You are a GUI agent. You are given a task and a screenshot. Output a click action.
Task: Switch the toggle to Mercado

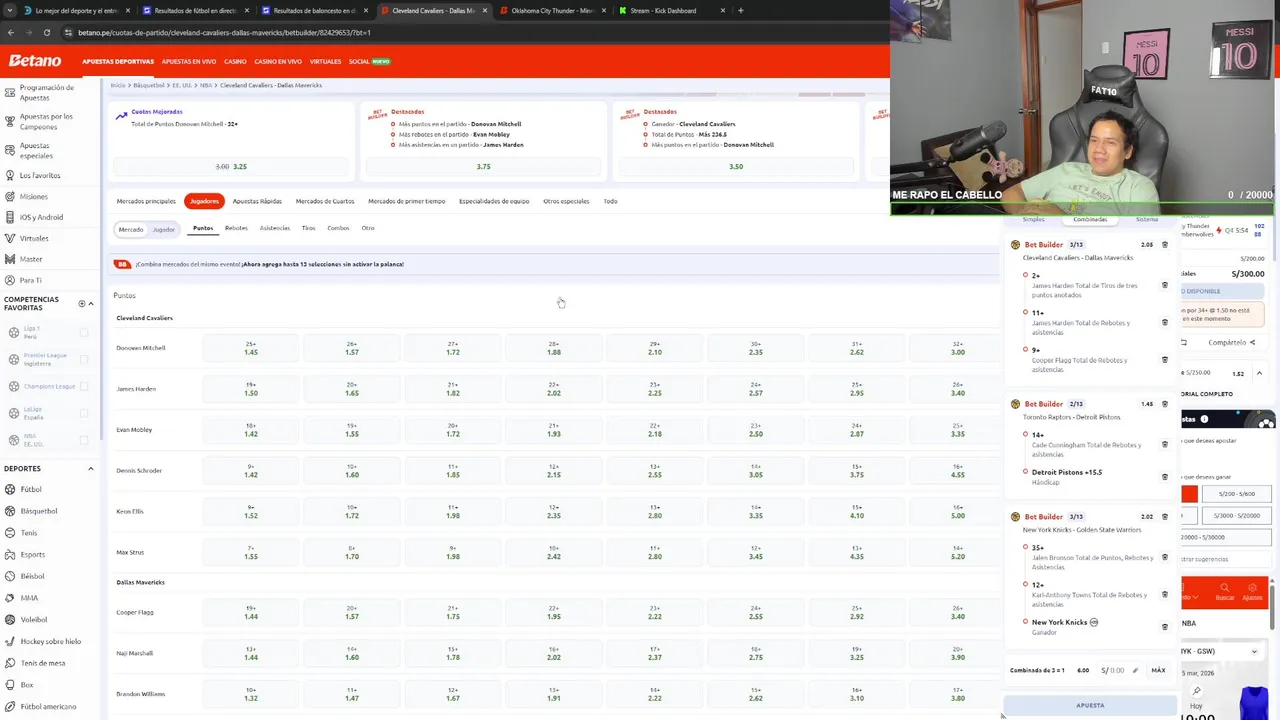pos(131,229)
